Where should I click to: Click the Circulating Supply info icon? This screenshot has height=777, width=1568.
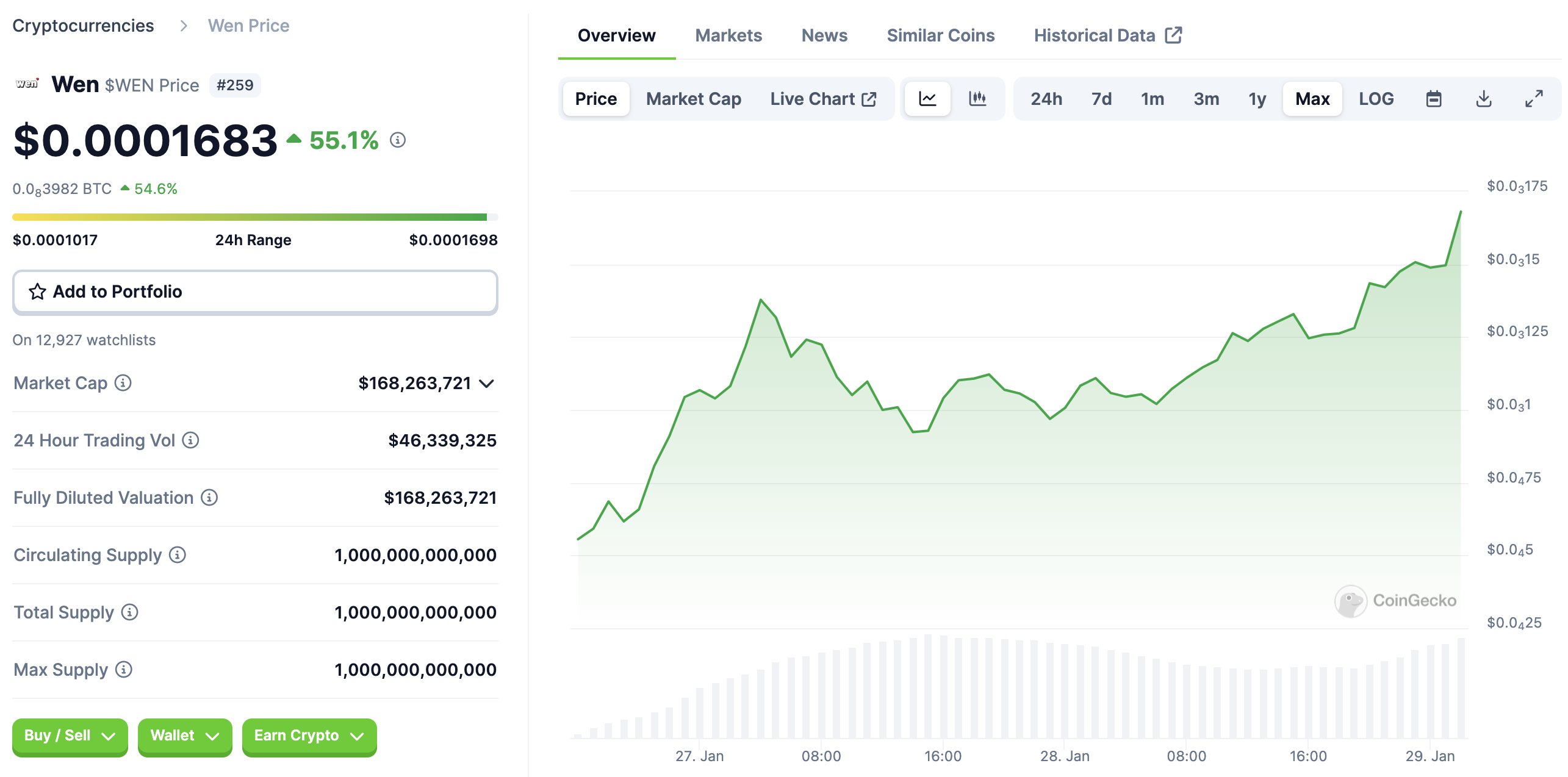(178, 555)
